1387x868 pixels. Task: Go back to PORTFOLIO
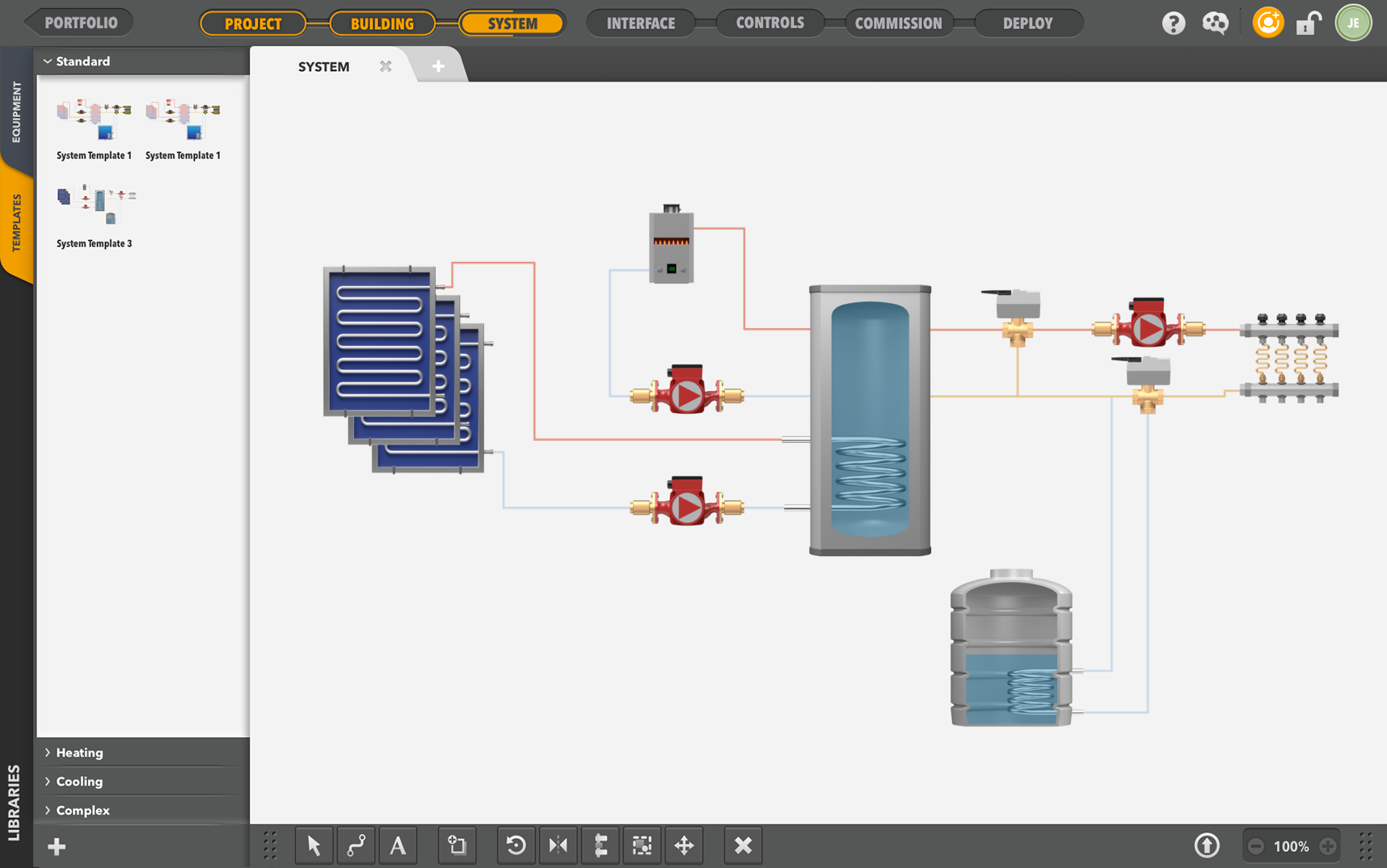pos(80,23)
